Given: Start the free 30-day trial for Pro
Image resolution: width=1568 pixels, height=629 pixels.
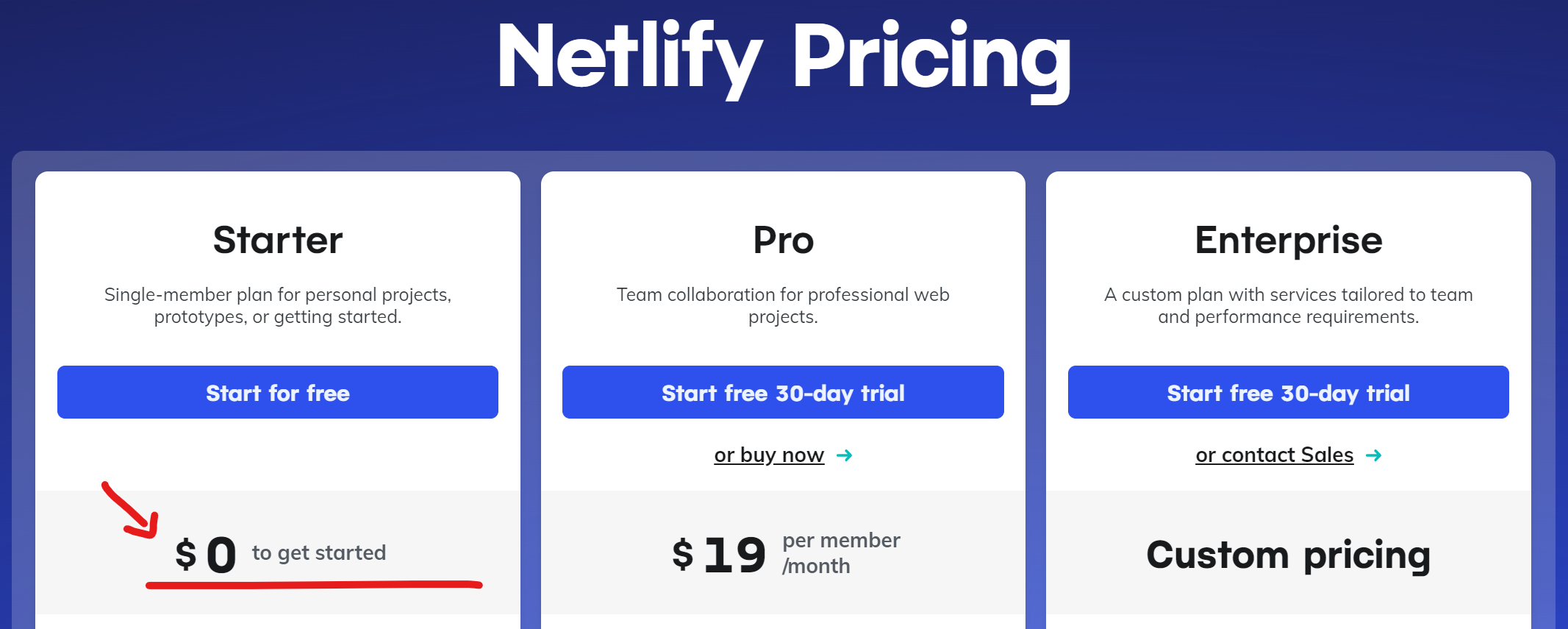Looking at the screenshot, I should click(782, 392).
